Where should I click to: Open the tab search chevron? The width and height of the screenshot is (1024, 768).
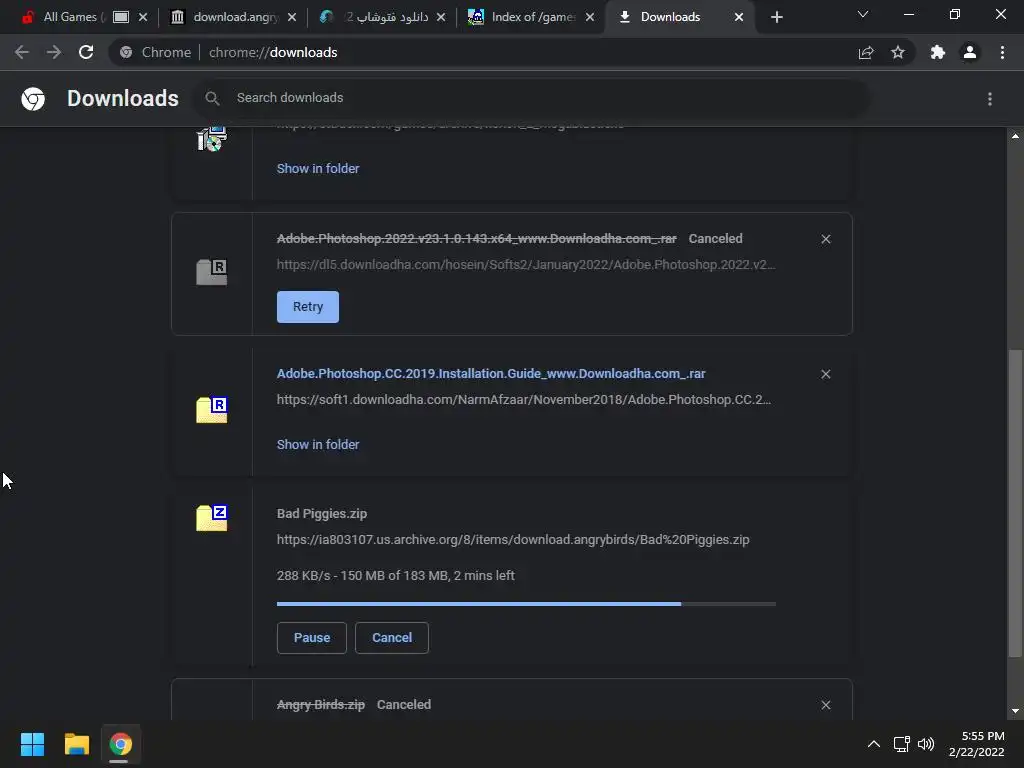pos(863,14)
